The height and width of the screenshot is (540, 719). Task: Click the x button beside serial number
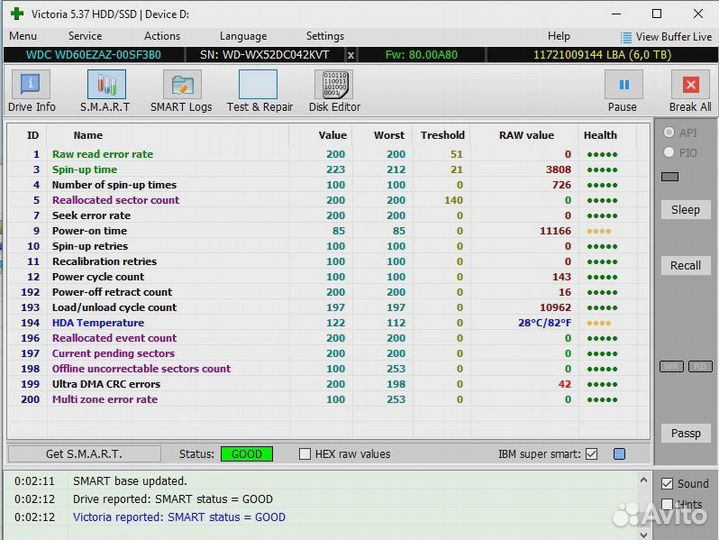(x=351, y=55)
